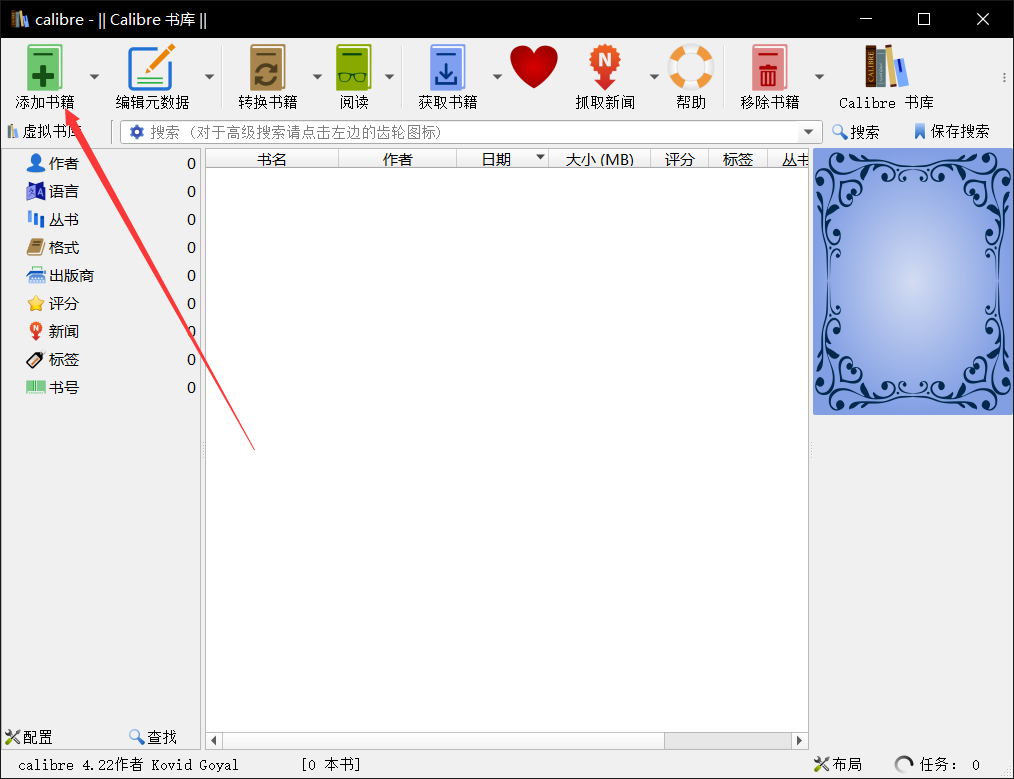Open the 布局 layout button
This screenshot has height=779, width=1014.
point(837,764)
